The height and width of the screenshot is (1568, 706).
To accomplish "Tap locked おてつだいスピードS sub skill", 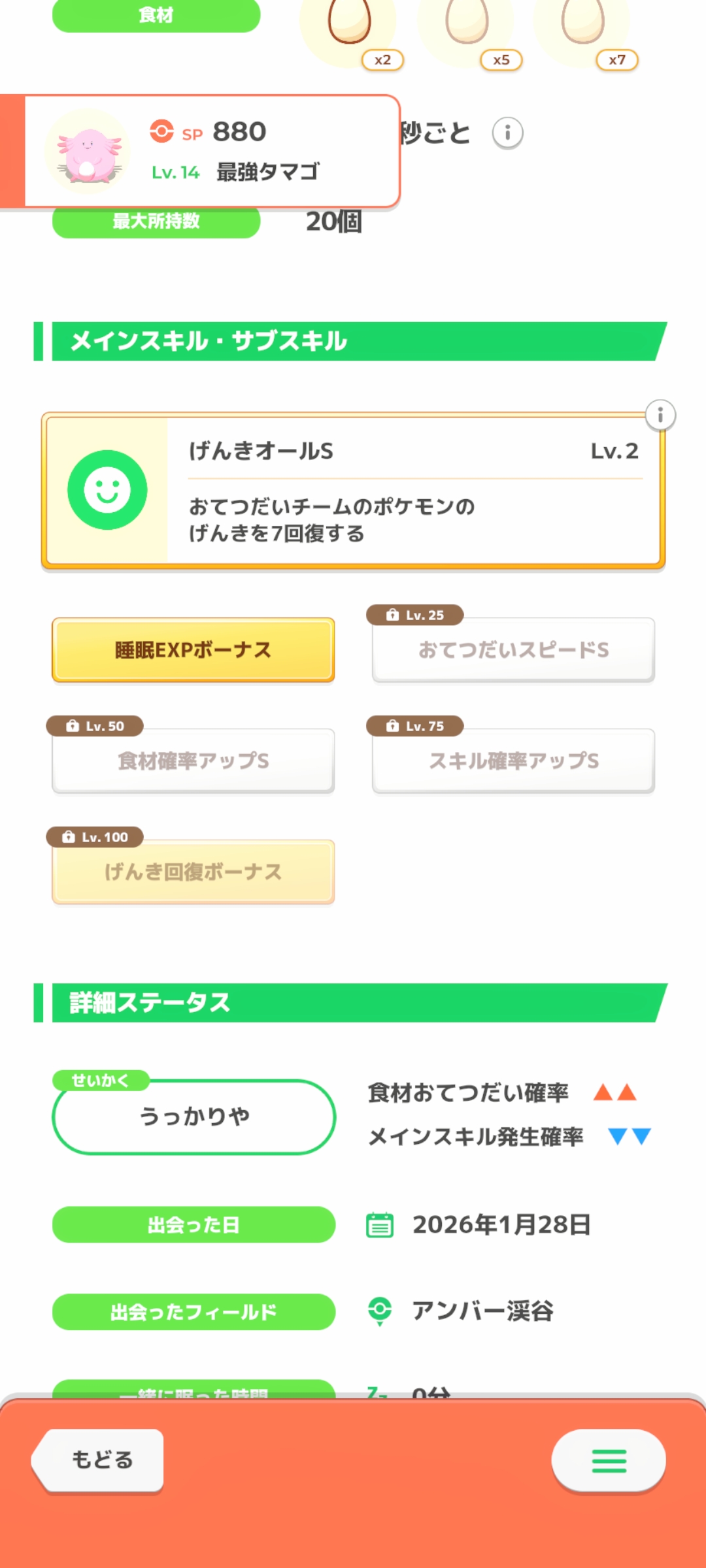I will [513, 650].
